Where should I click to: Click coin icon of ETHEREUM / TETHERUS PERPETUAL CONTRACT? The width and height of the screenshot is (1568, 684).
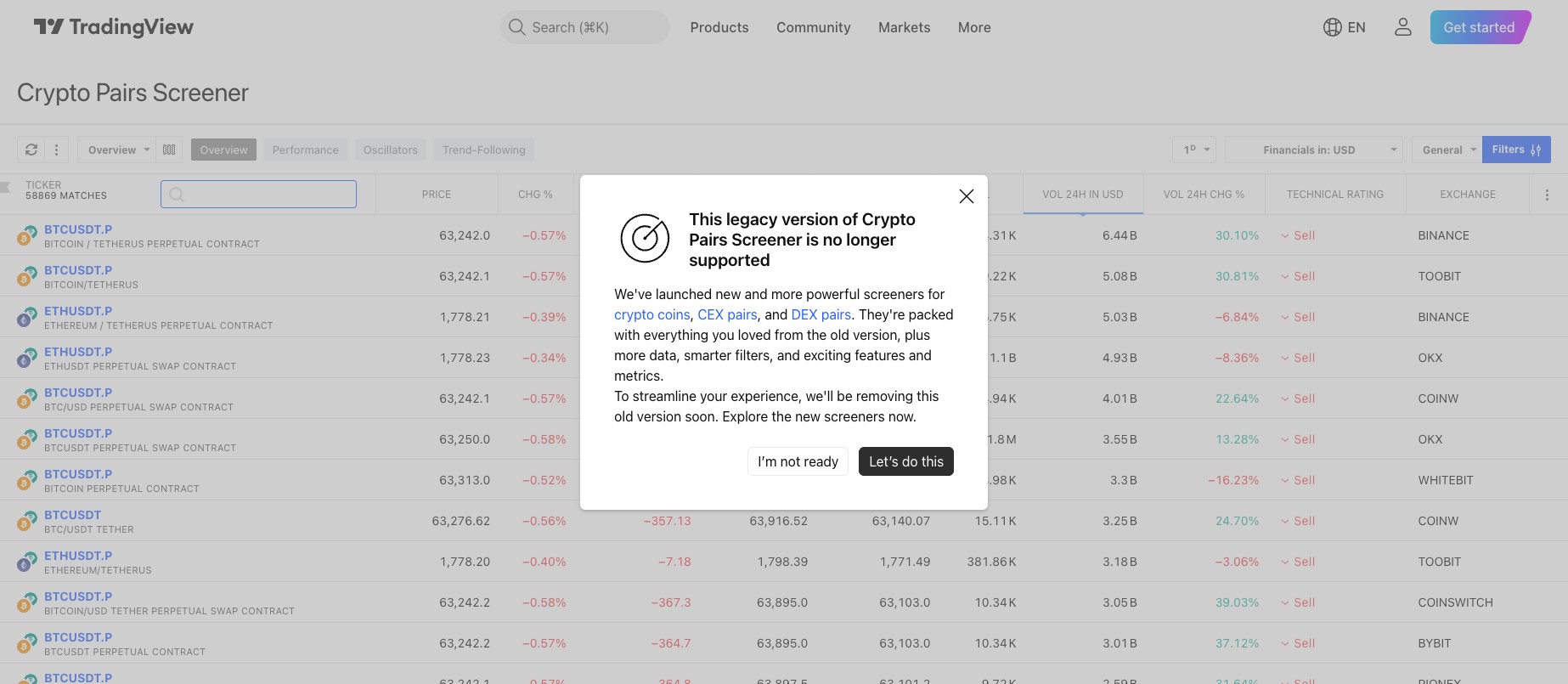click(x=25, y=317)
